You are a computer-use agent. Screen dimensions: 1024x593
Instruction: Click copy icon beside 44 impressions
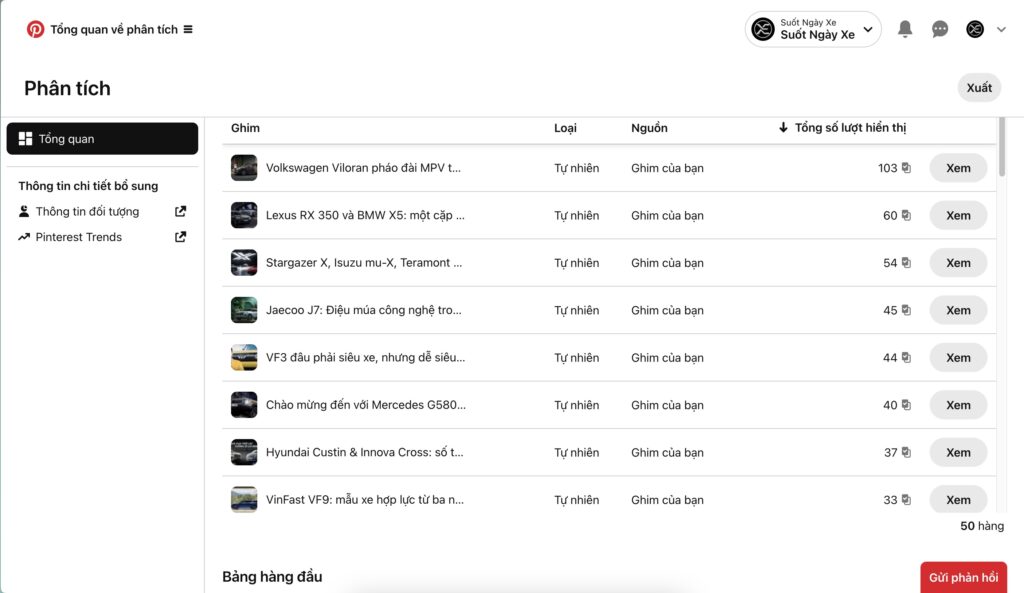pyautogui.click(x=906, y=357)
